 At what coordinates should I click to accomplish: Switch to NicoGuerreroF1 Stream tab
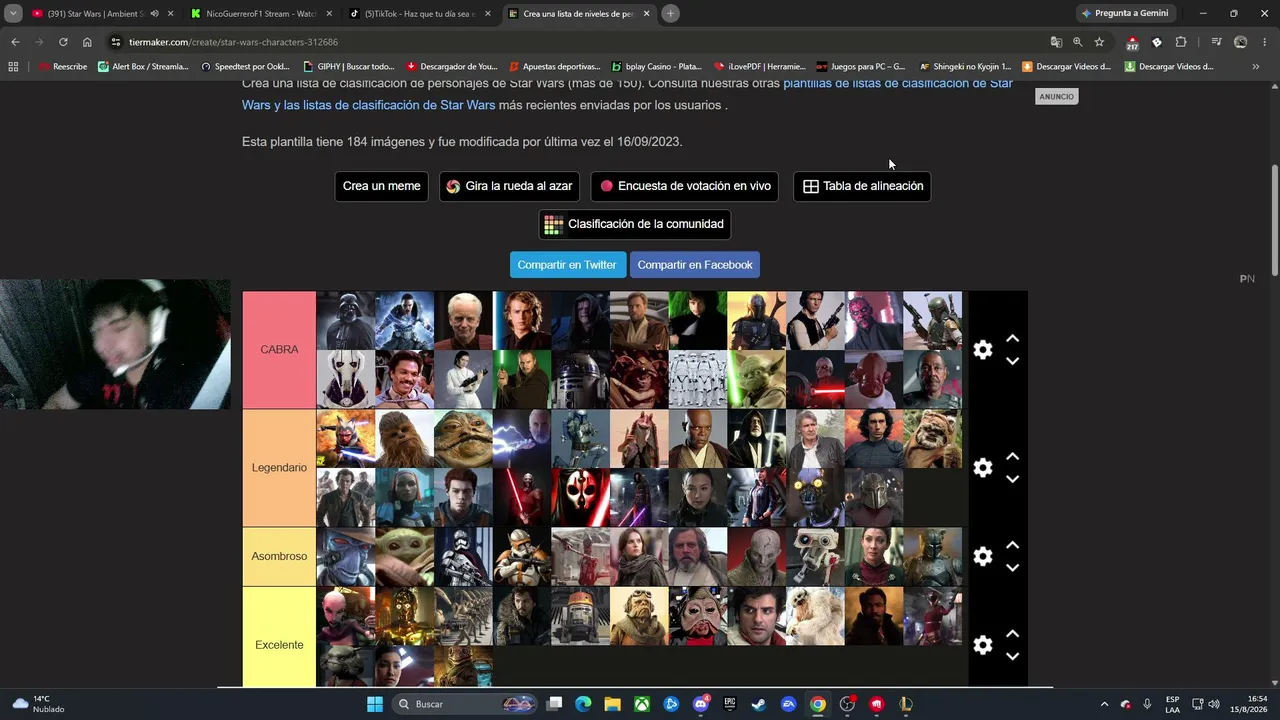(261, 14)
